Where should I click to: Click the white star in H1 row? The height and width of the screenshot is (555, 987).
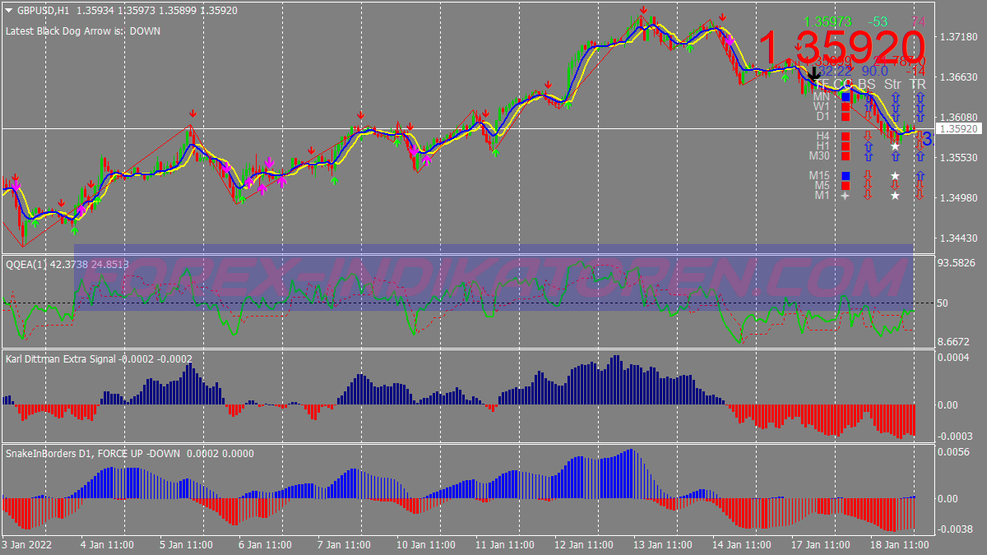[x=895, y=146]
